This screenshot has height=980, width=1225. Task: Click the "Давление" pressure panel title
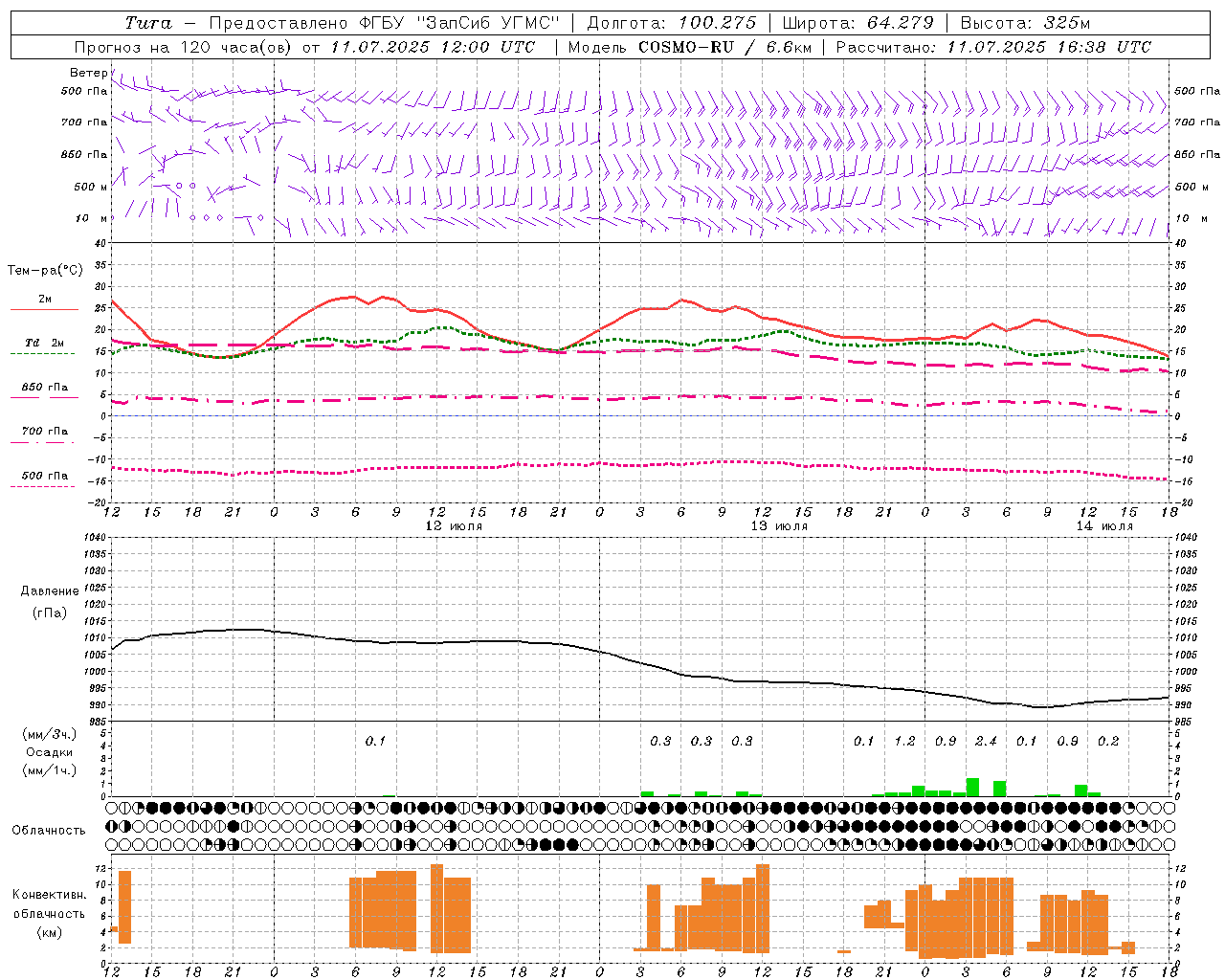50,591
